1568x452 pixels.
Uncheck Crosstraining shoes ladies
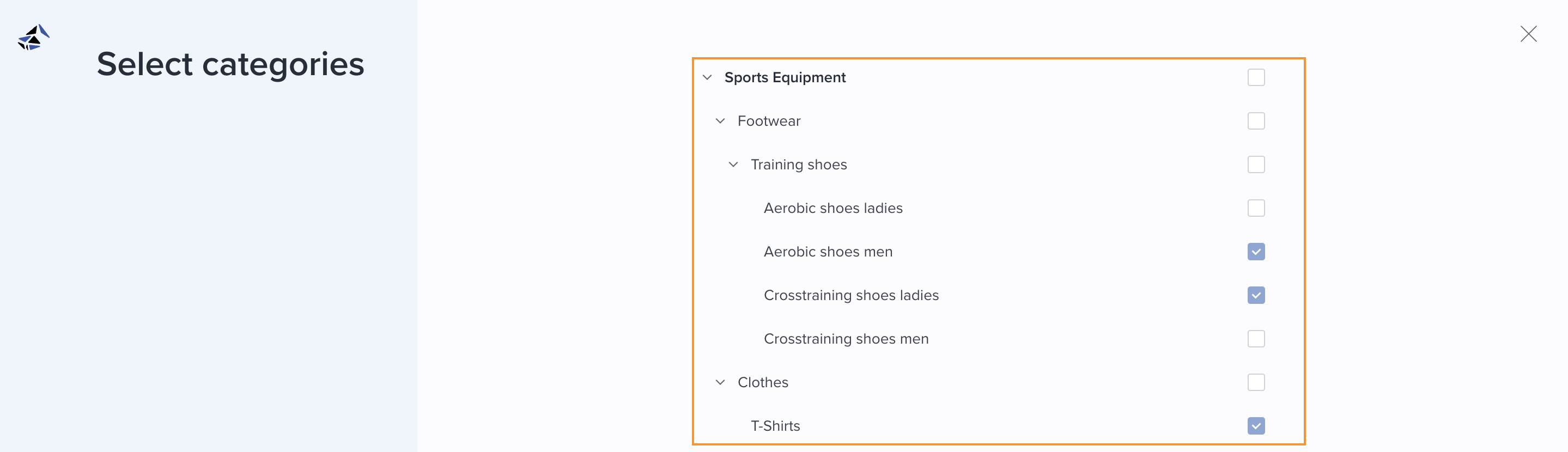tap(1256, 295)
